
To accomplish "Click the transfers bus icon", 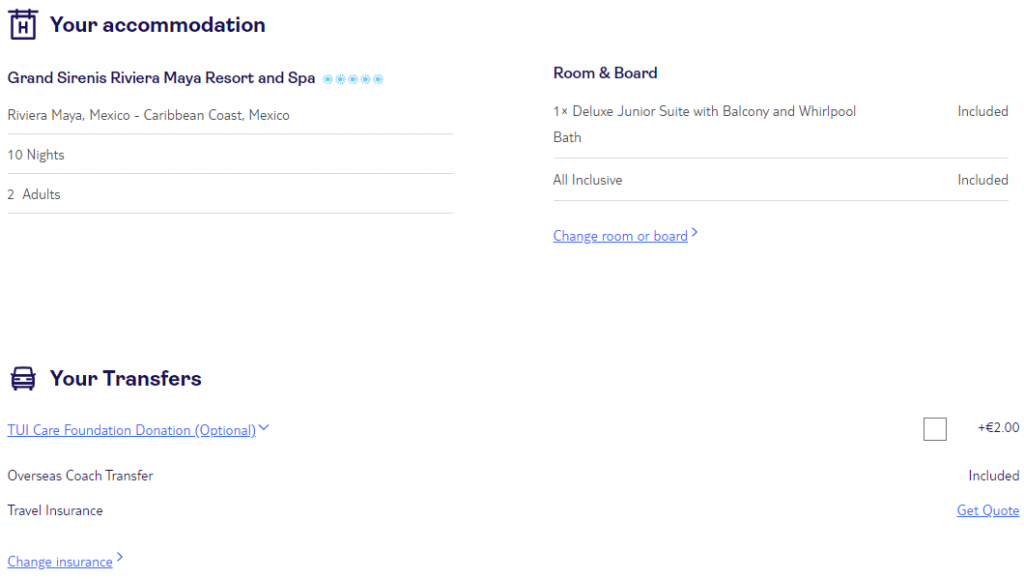I will click(23, 379).
